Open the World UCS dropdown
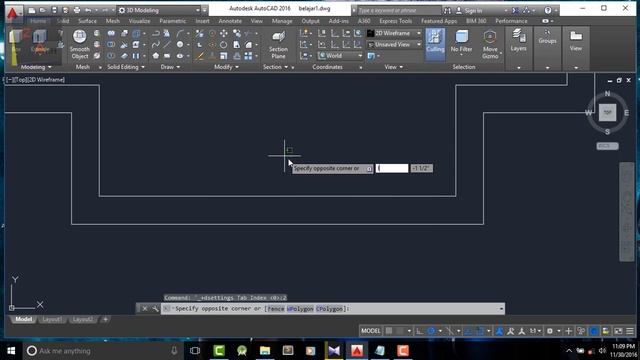Screen dimensions: 640x360 (340, 56)
